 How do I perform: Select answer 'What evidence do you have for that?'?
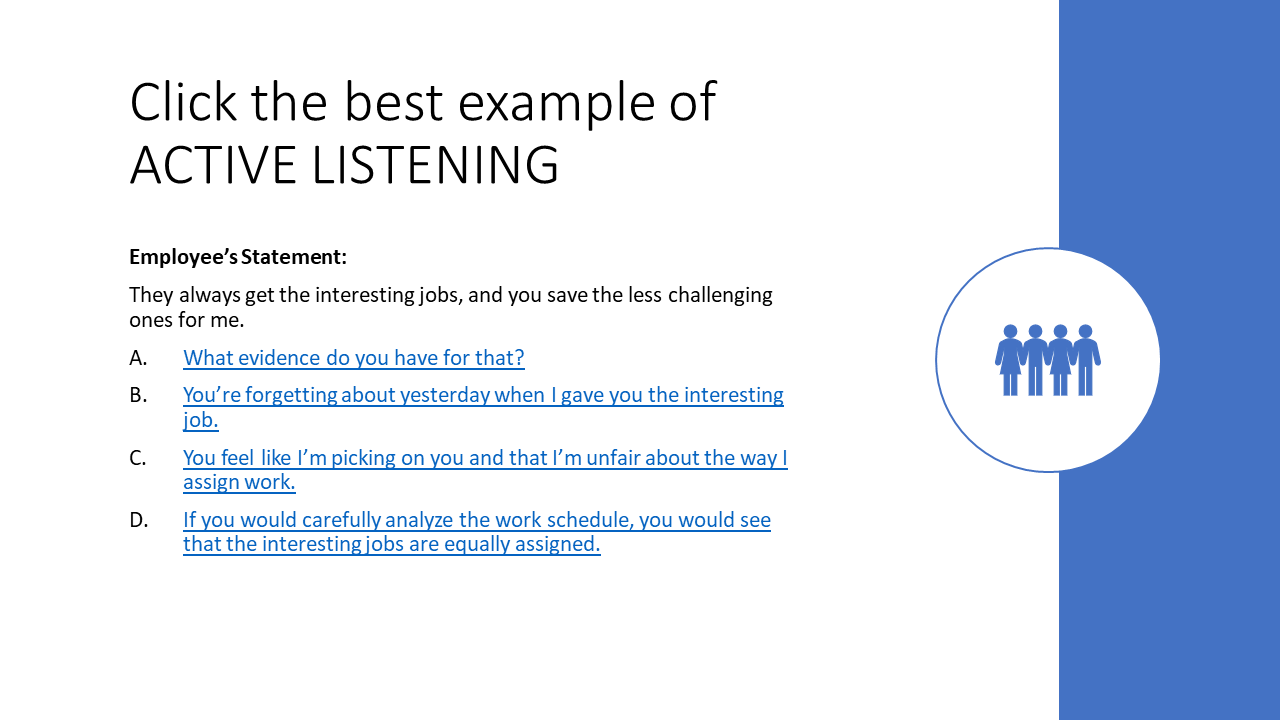click(x=354, y=358)
